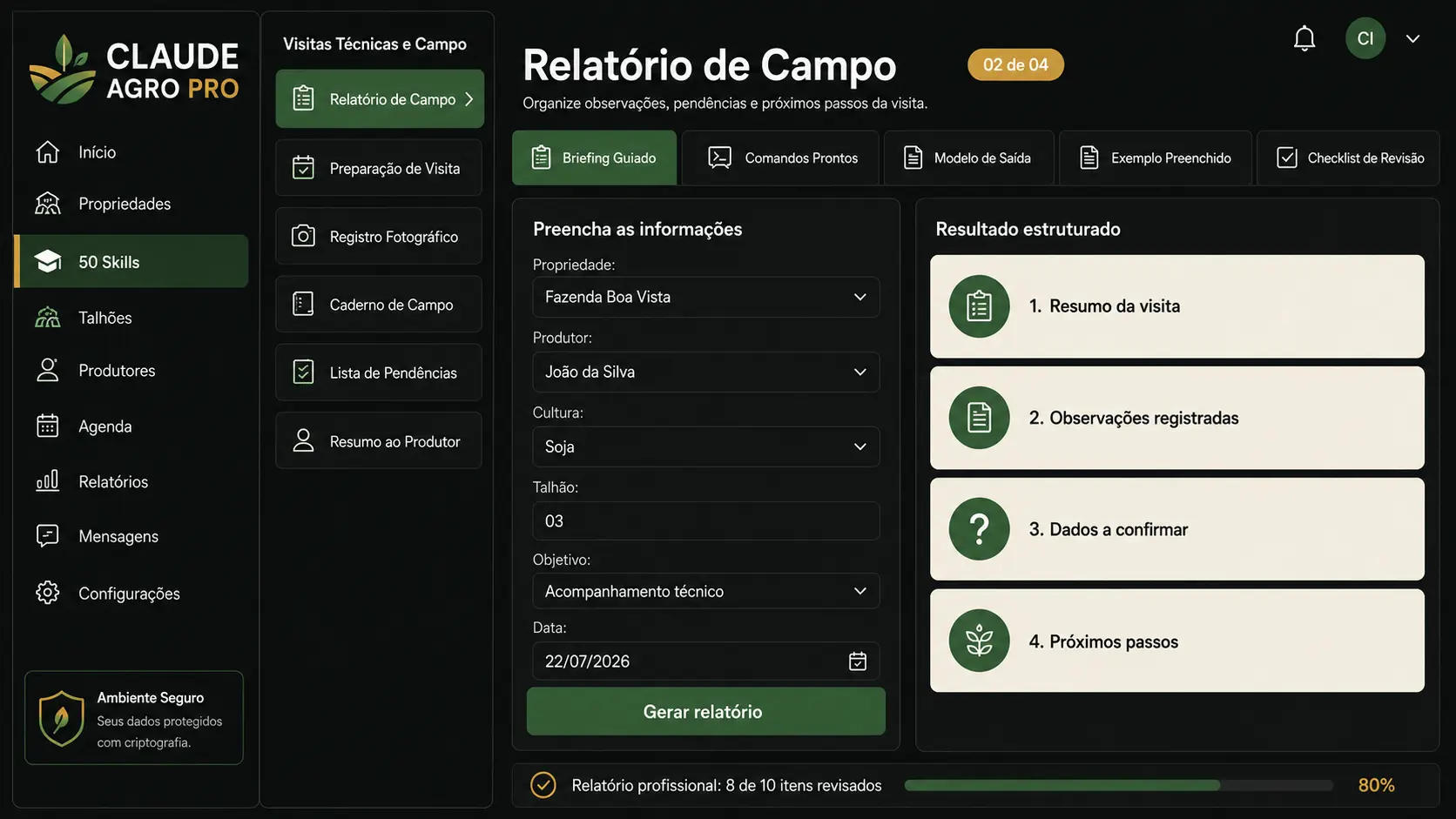Screen dimensions: 1456x819
Task: Open the Cultura dropdown showing Soja
Action: pyautogui.click(x=706, y=446)
